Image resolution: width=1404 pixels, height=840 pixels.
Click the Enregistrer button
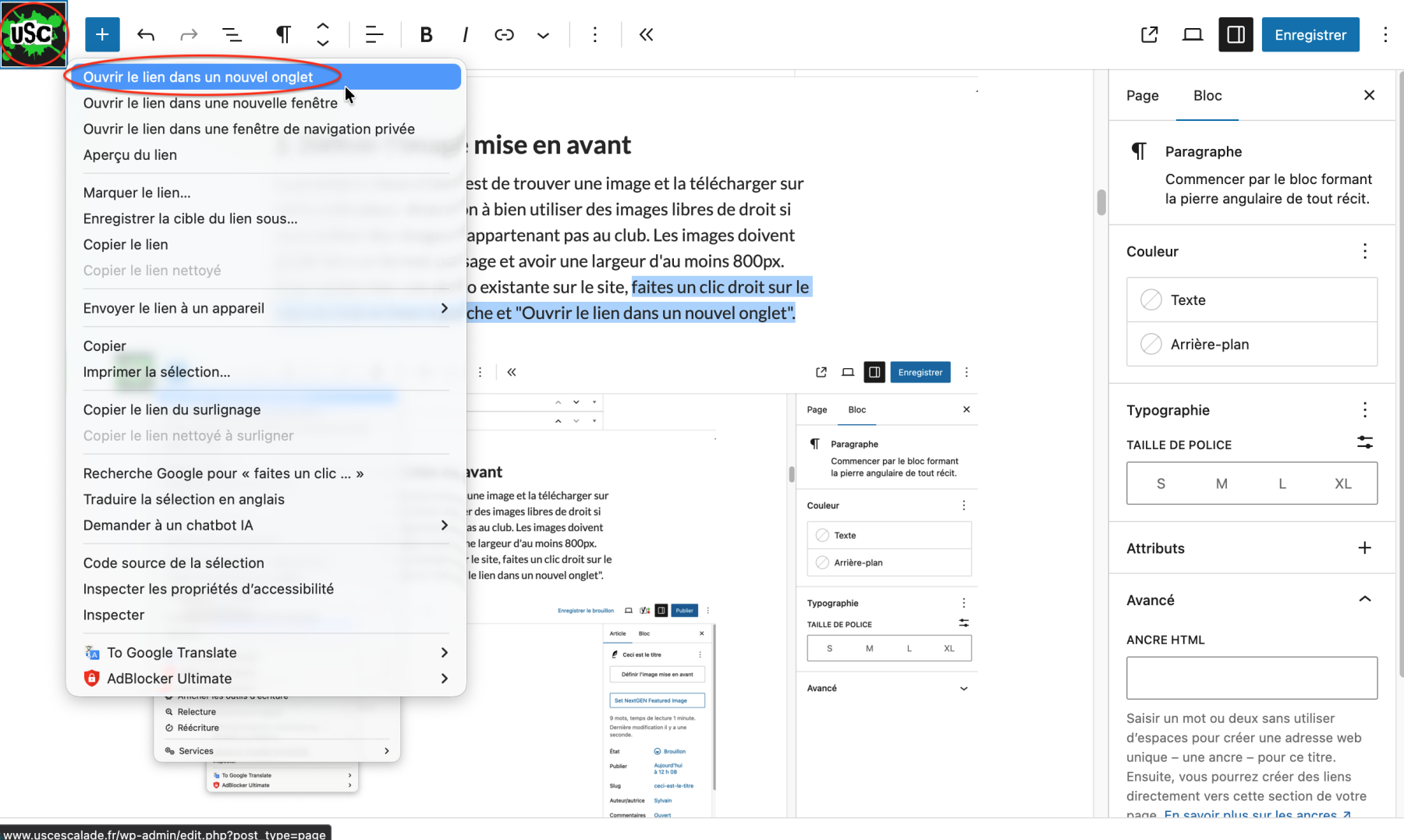tap(1310, 34)
